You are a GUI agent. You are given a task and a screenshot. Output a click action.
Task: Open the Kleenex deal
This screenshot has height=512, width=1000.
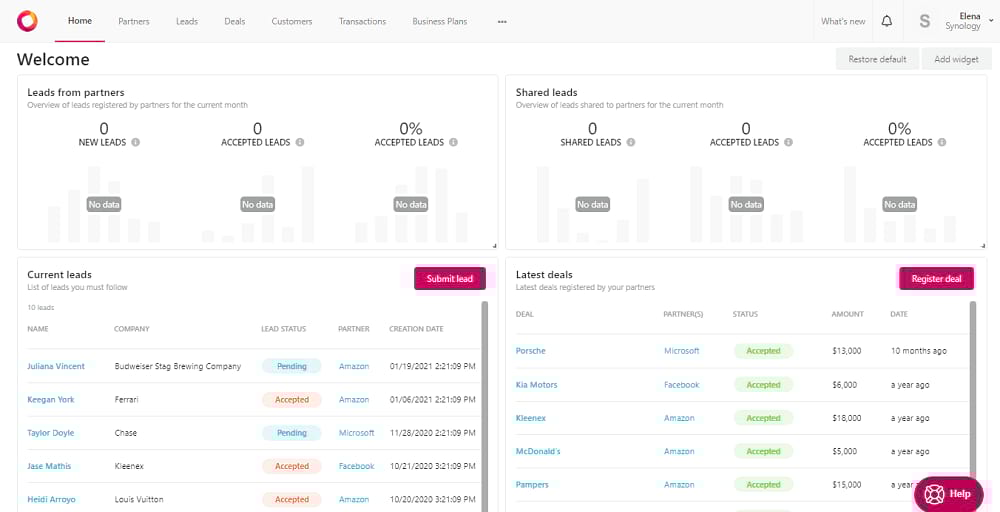[x=531, y=418]
